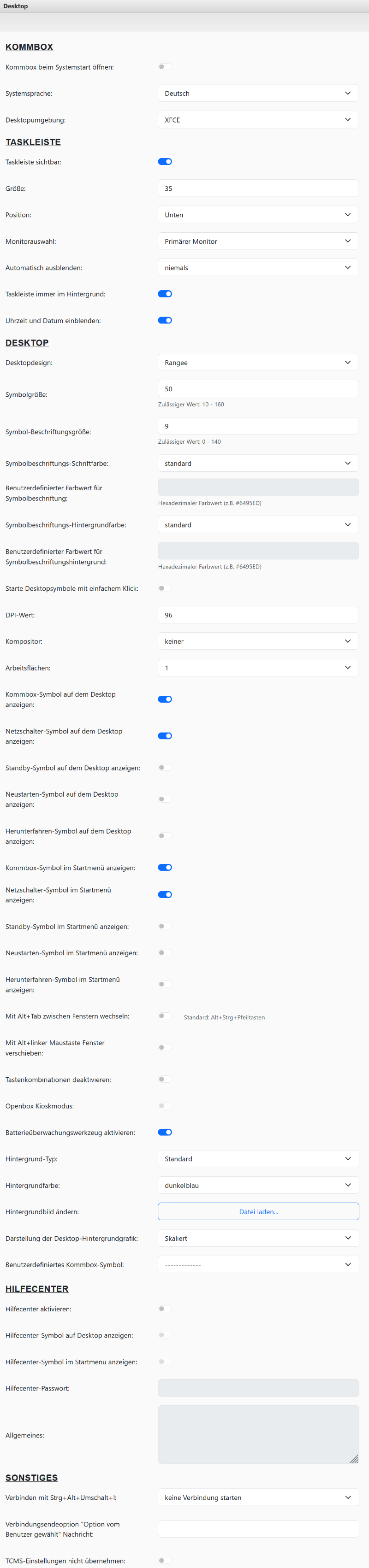Screen dimensions: 369x1568
Task: Turn off Batterieüberwachungswerkzeug aktivieren switch
Action: click(164, 1132)
